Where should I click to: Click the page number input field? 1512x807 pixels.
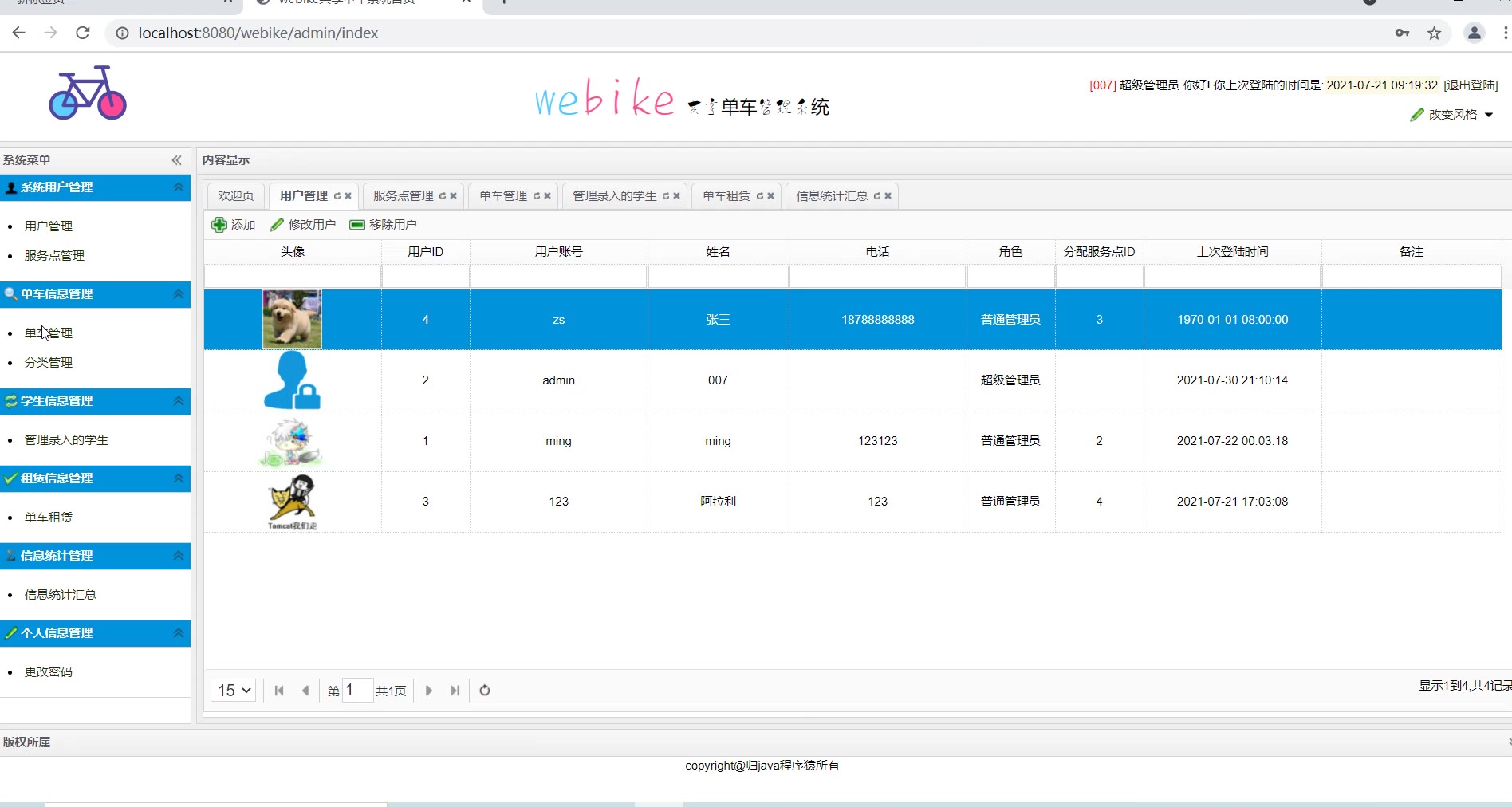tap(357, 691)
